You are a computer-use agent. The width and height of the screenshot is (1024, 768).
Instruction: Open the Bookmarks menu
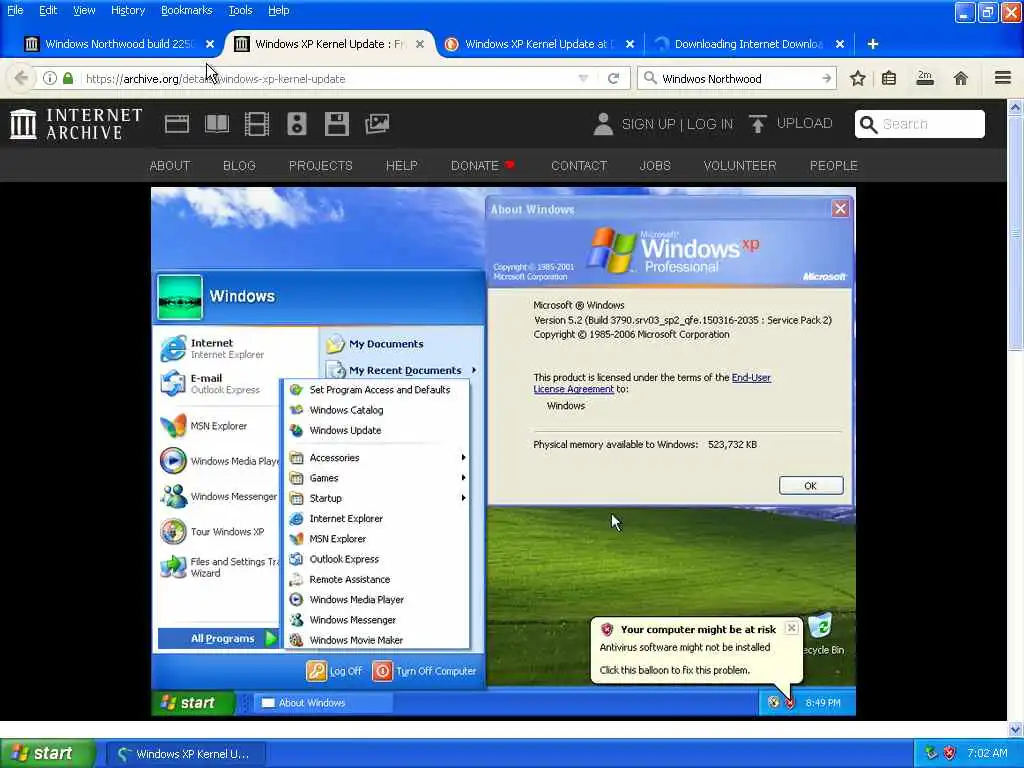tap(187, 10)
